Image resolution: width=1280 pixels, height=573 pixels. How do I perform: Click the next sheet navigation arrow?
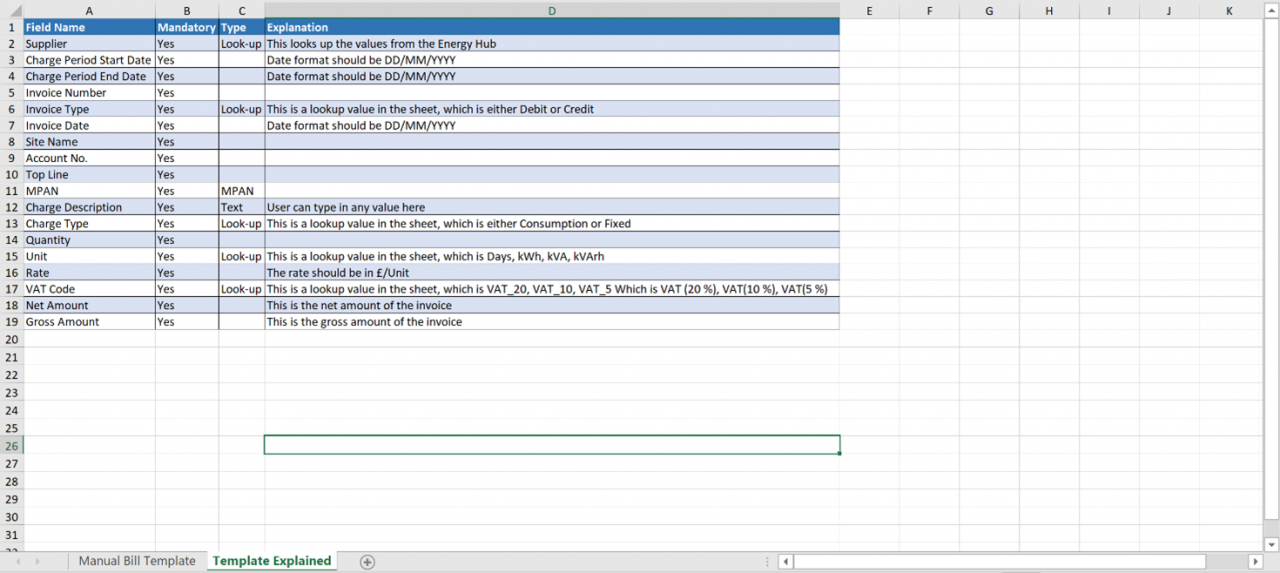38,562
